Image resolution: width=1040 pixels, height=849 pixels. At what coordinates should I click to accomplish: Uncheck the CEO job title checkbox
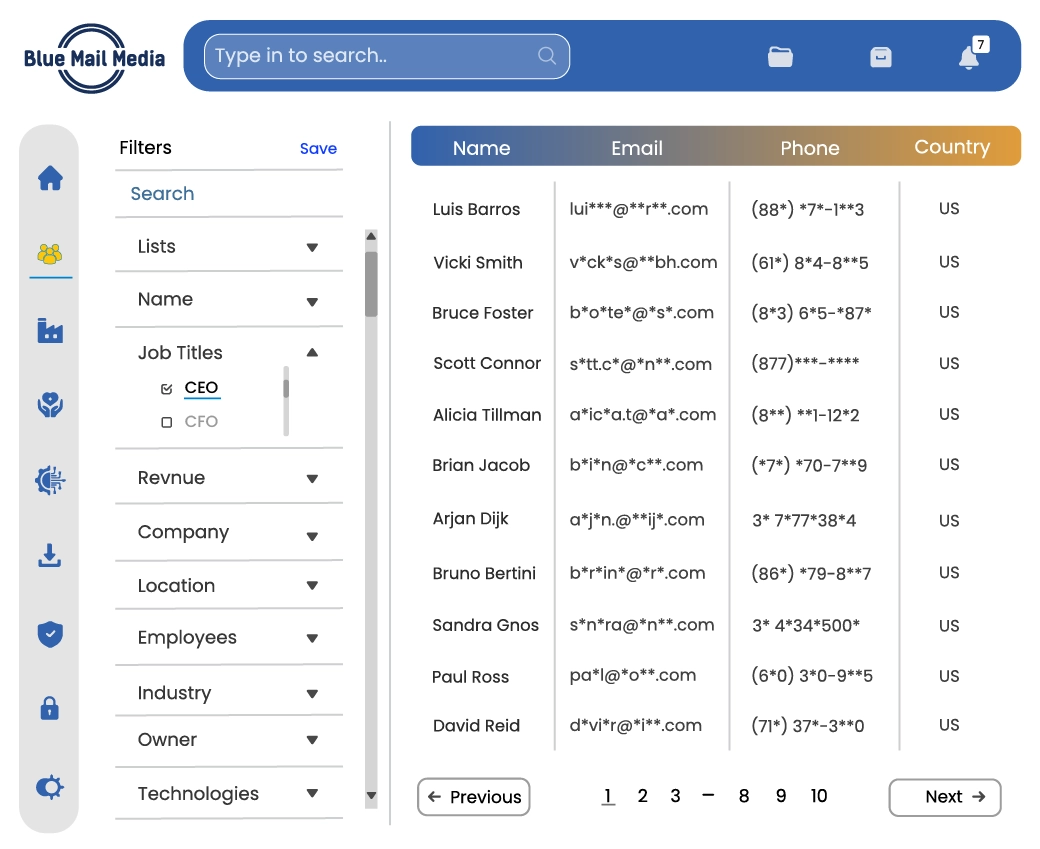click(x=167, y=389)
